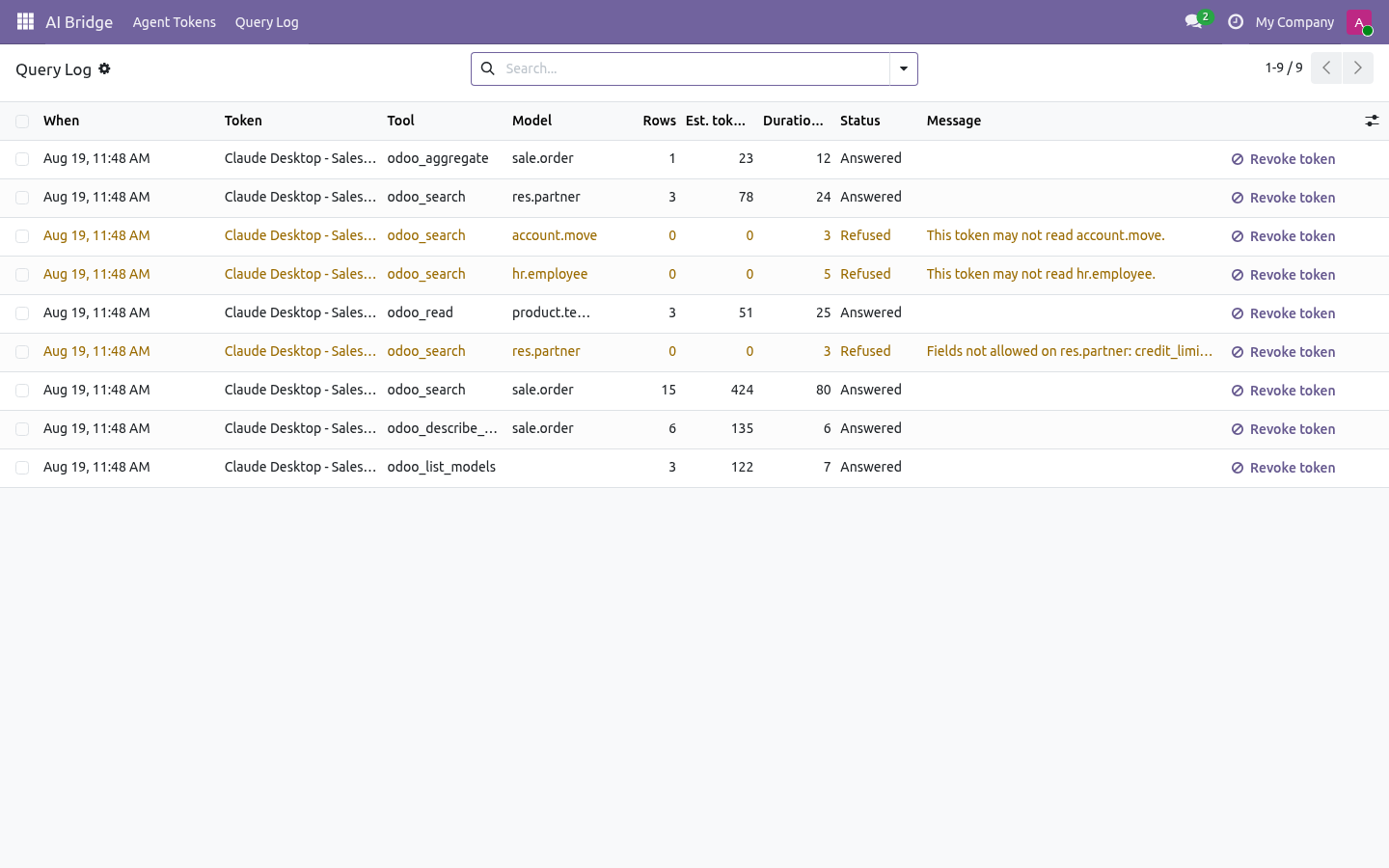The width and height of the screenshot is (1389, 868).
Task: Click the 135 estimated tokens cell
Action: (742, 428)
